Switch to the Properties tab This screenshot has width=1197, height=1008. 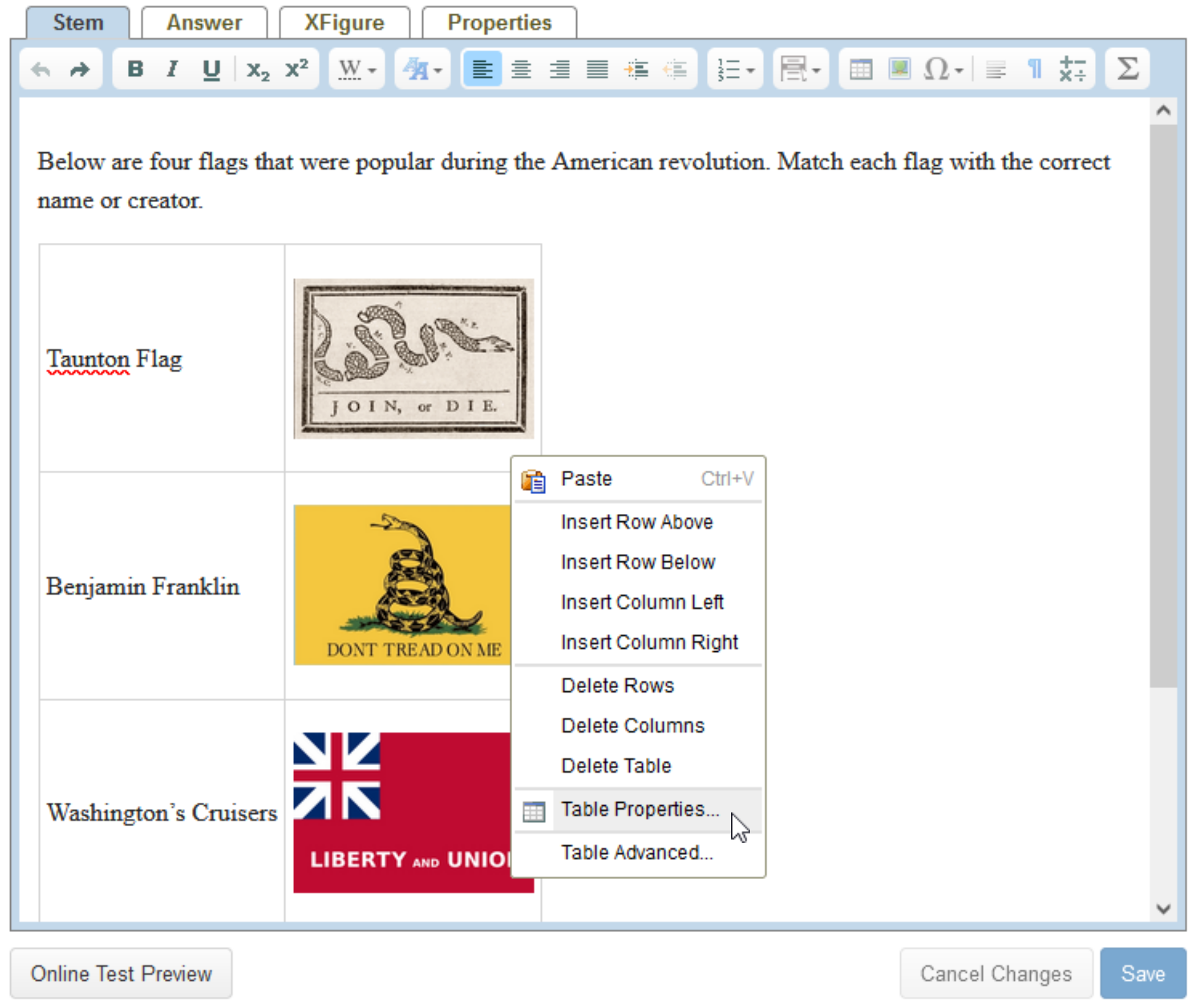coord(499,23)
